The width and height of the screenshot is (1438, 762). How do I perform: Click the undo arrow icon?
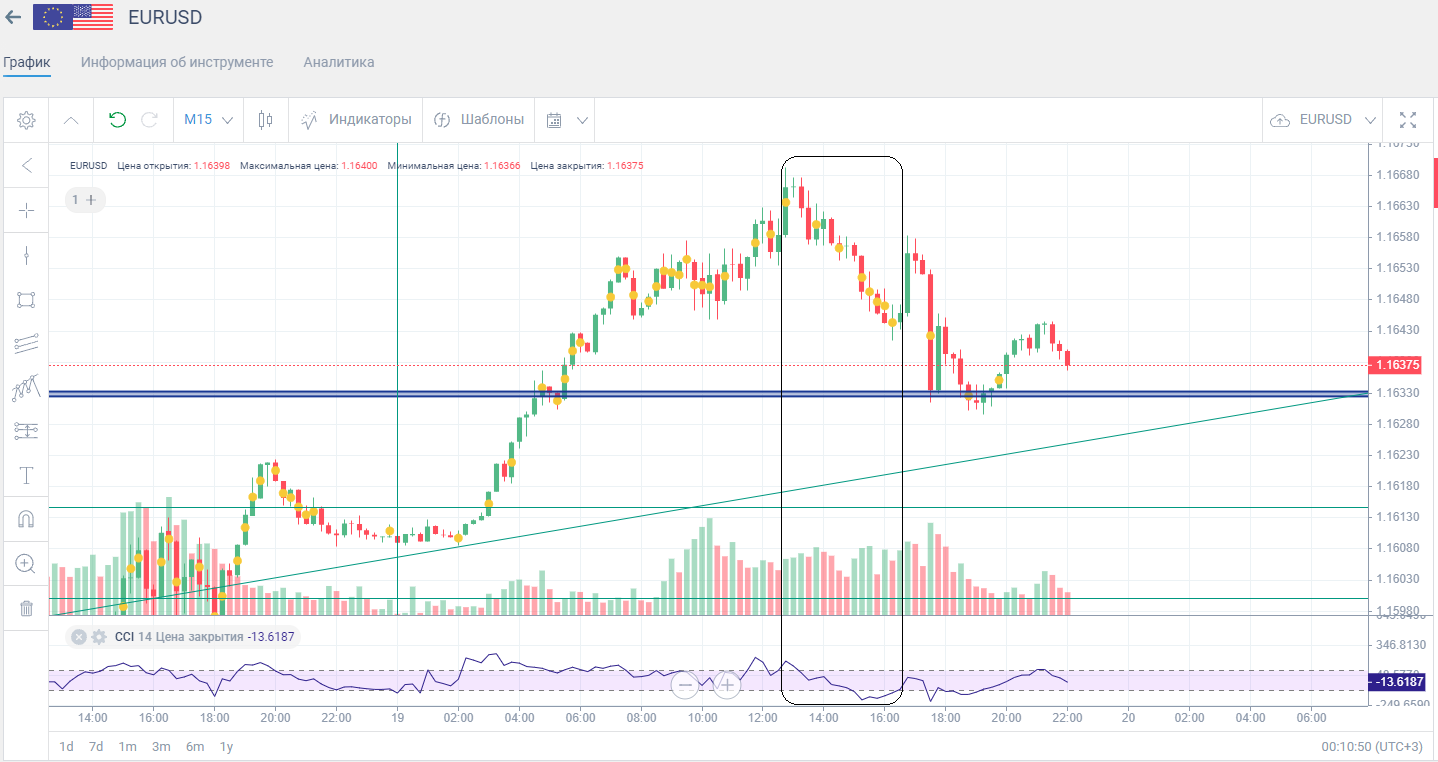(x=117, y=120)
